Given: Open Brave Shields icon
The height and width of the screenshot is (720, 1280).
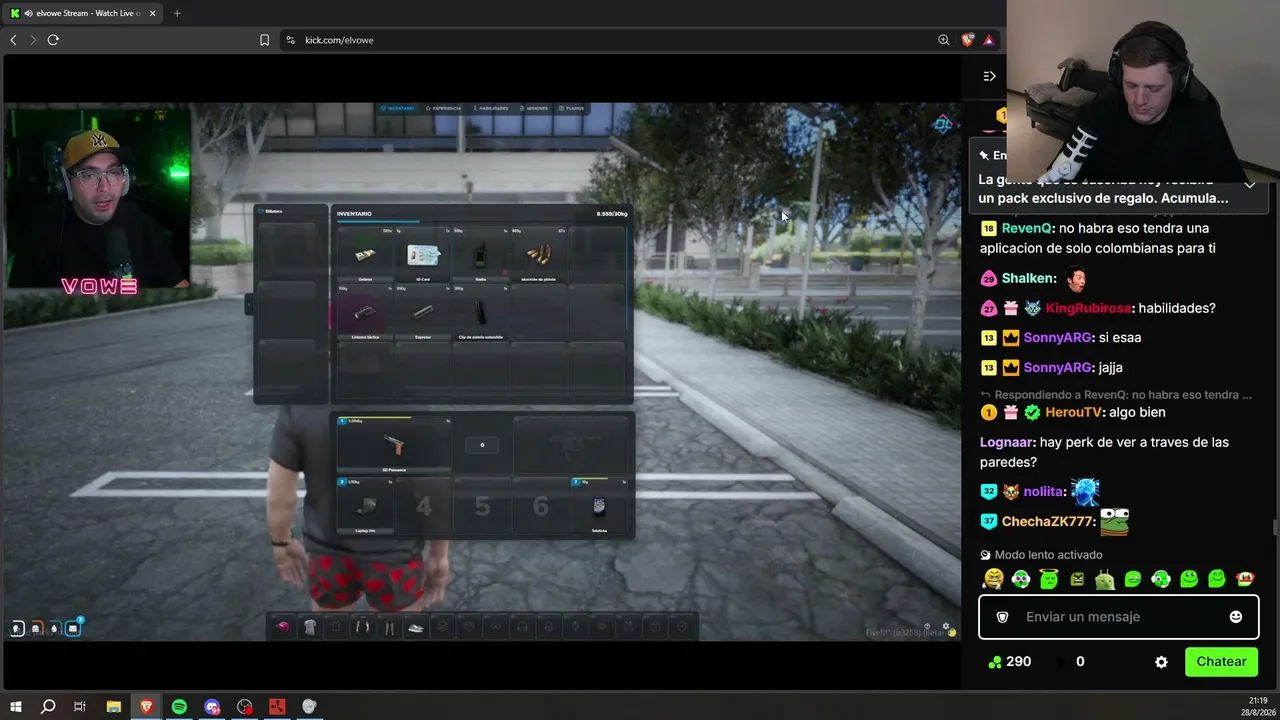Looking at the screenshot, I should point(967,40).
